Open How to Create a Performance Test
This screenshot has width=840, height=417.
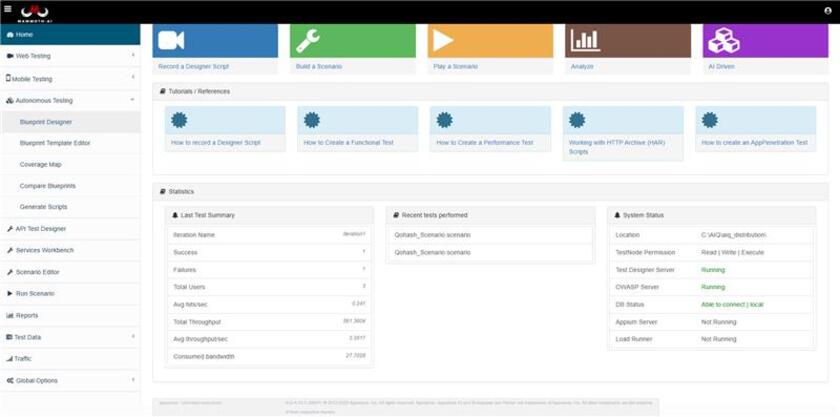click(x=485, y=143)
